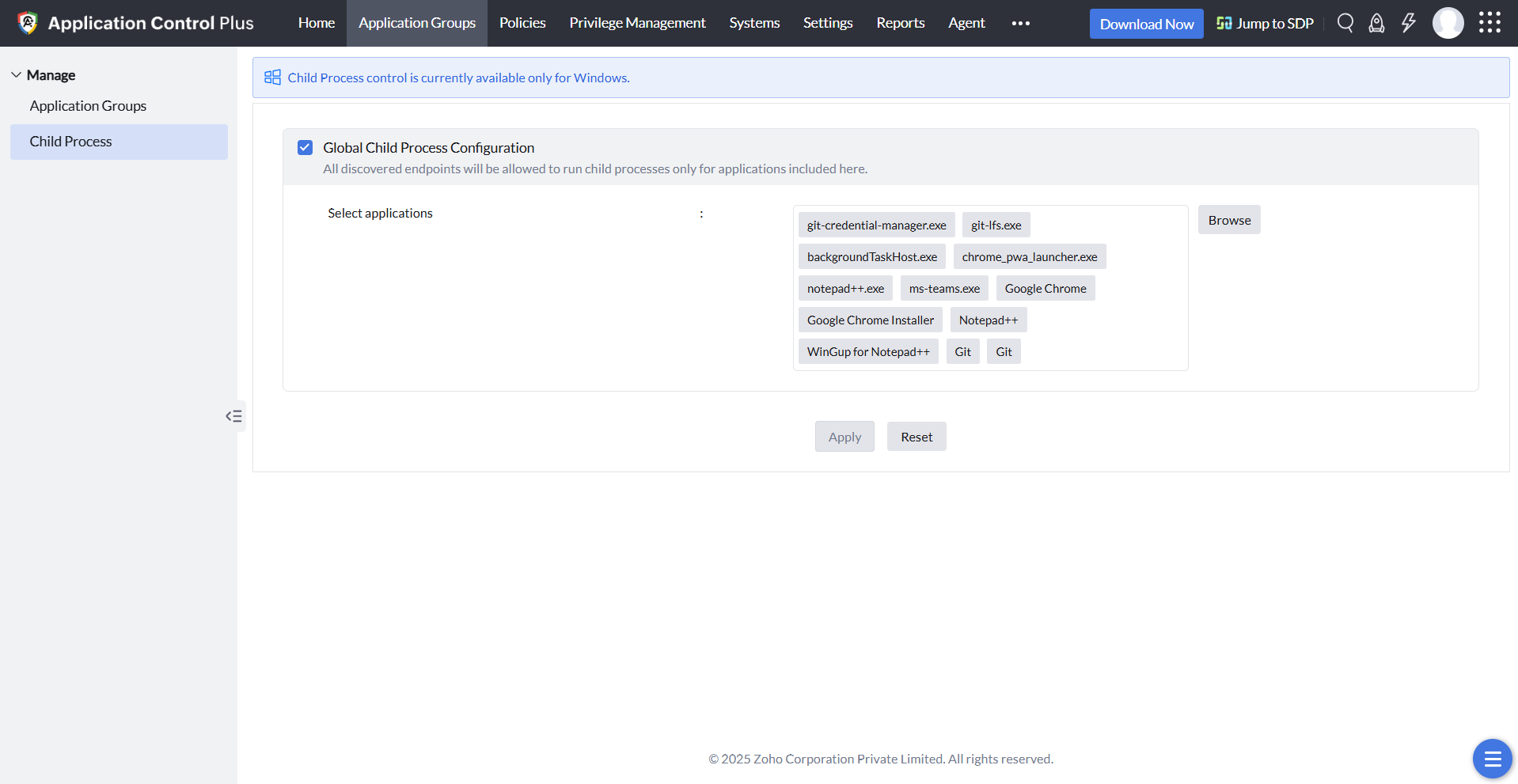Click the Child Process Windows-only notice text
The height and width of the screenshot is (784, 1518).
459,78
